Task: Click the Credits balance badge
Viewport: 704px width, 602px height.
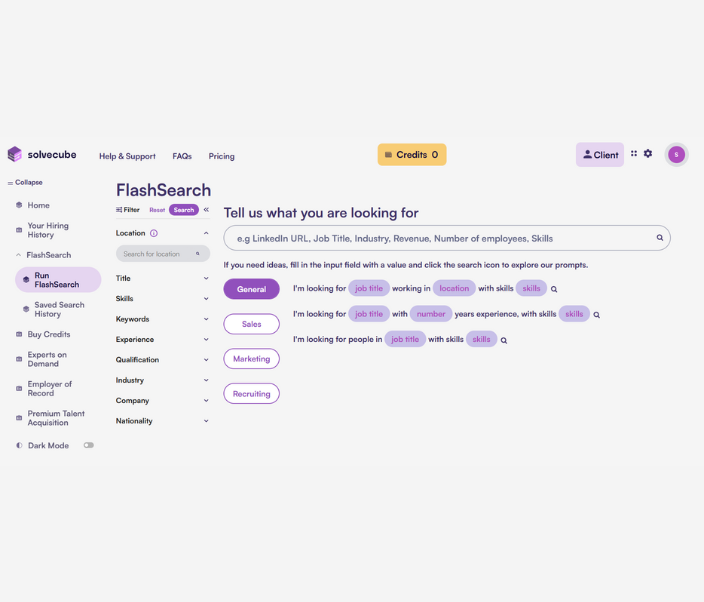Action: (x=411, y=155)
